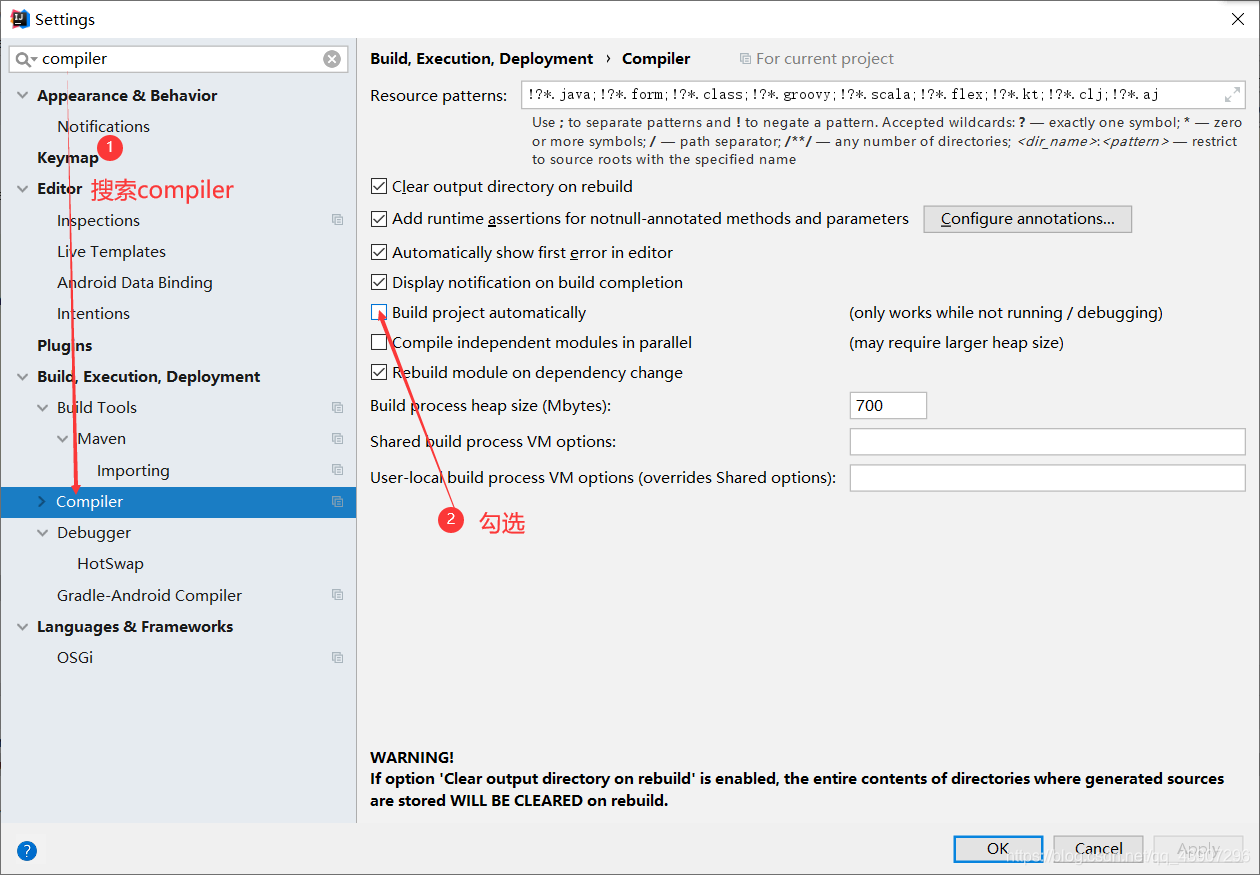Image resolution: width=1260 pixels, height=875 pixels.
Task: Clear the compiler search text
Action: [x=332, y=59]
